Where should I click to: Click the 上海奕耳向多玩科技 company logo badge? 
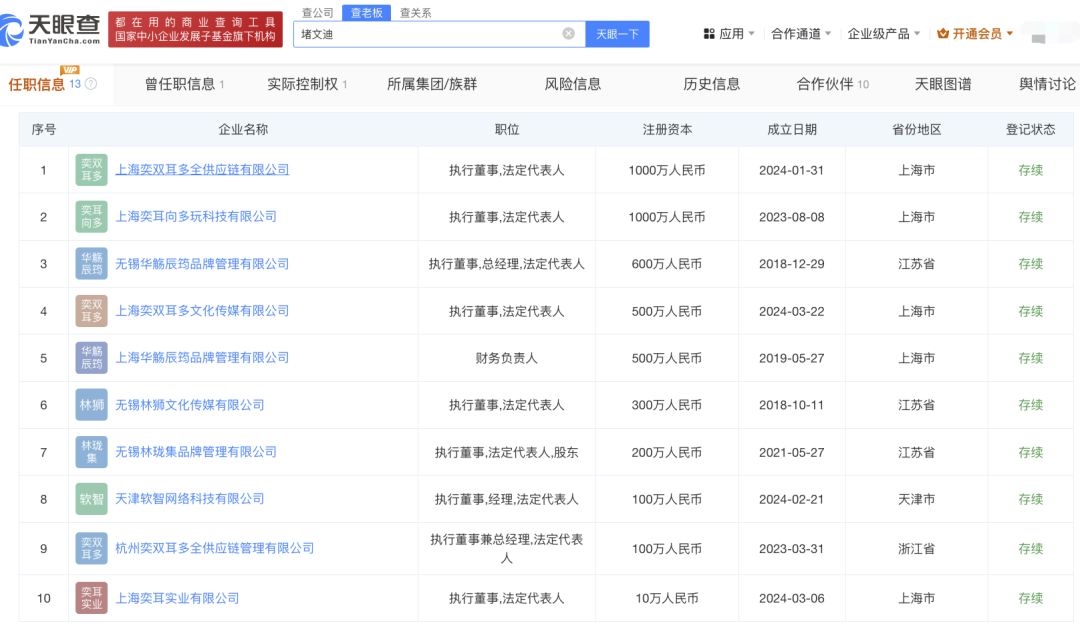tap(91, 217)
